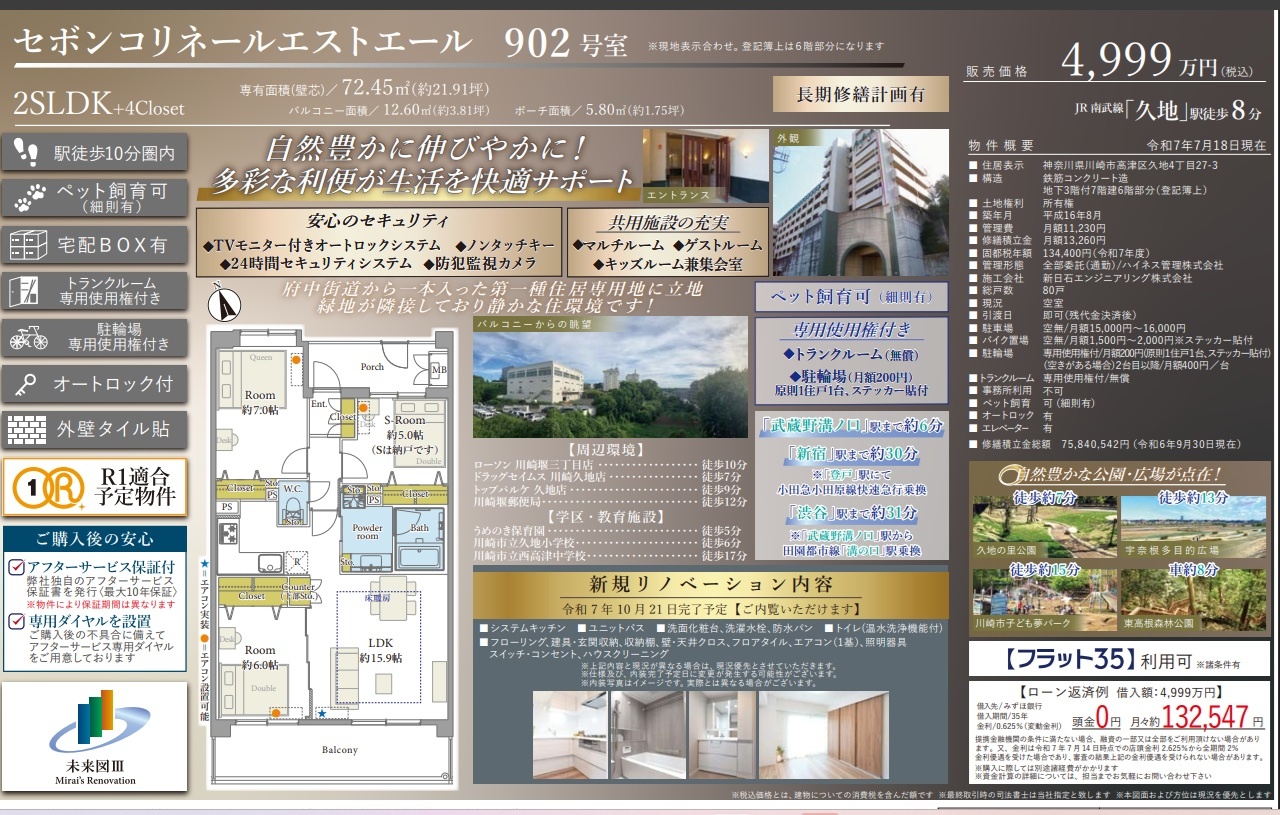Click the checkmark beside アフターサービス保証付
Viewport: 1280px width, 815px height.
click(x=16, y=568)
